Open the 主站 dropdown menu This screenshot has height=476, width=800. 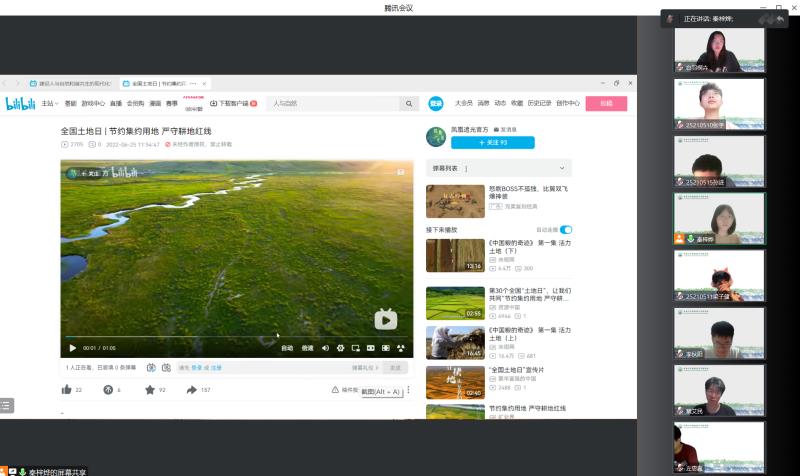[x=48, y=103]
